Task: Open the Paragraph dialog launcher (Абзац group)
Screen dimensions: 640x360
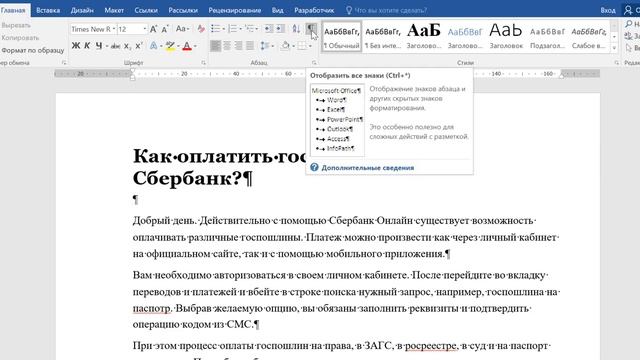Action: click(x=314, y=63)
